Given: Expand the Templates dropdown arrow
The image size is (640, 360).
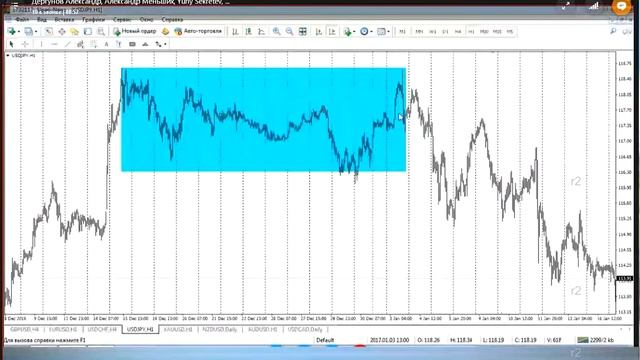Looking at the screenshot, I should (388, 31).
